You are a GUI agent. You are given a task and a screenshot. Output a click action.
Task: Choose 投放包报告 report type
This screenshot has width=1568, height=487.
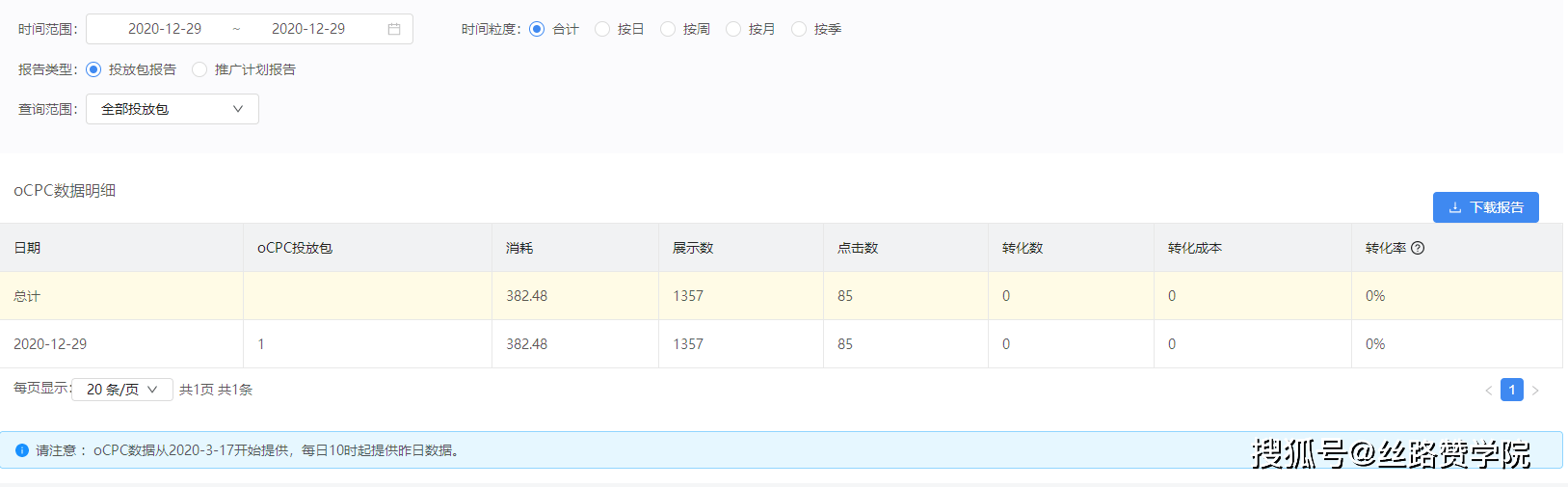(93, 69)
